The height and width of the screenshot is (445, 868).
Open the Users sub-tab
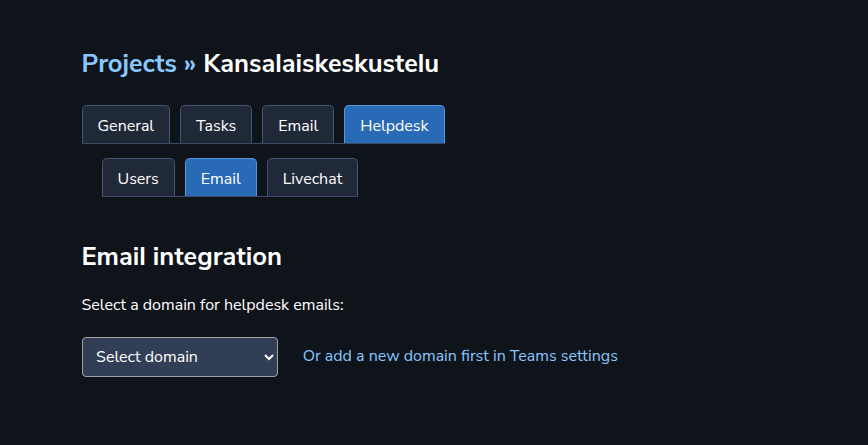[x=138, y=178]
